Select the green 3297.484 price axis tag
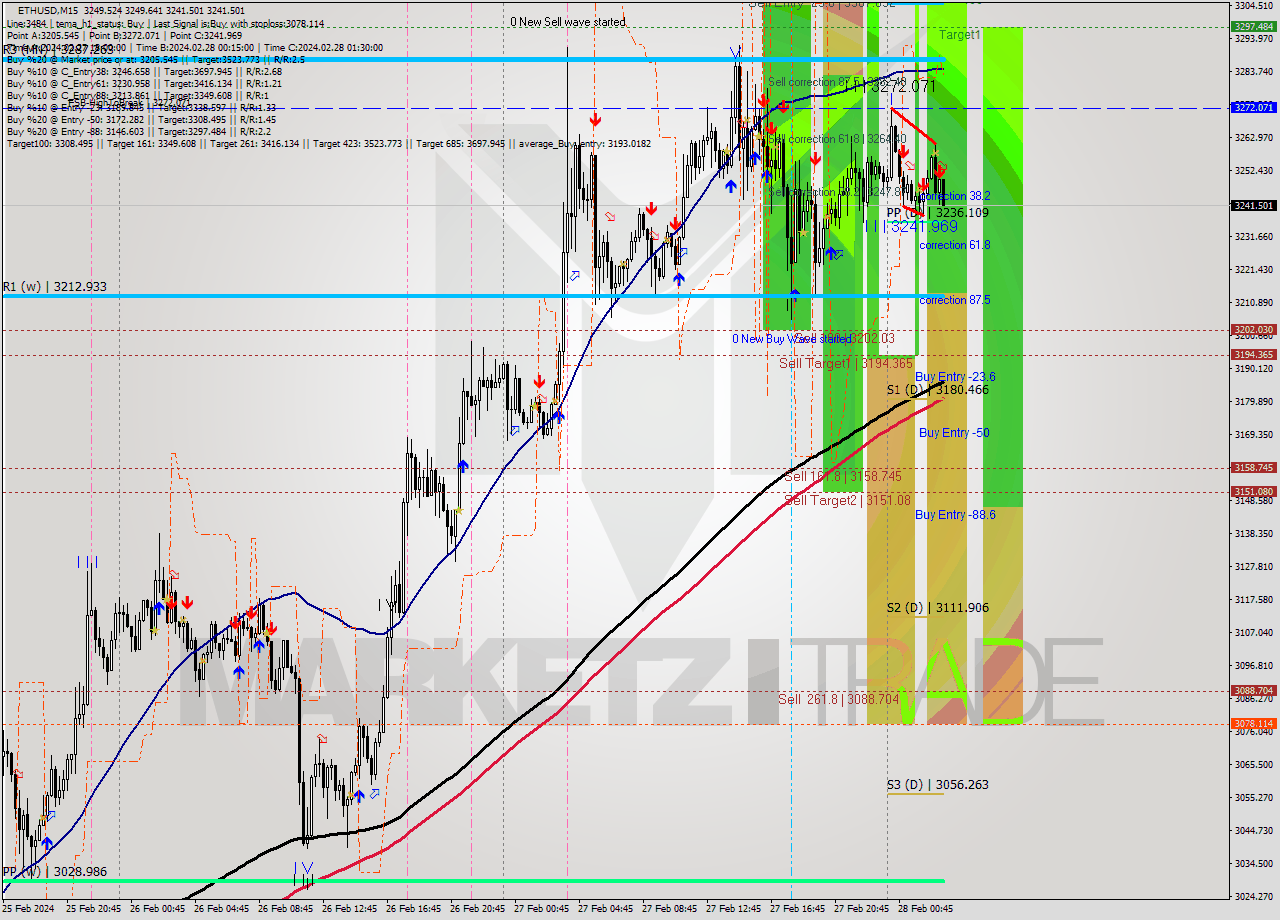The width and height of the screenshot is (1280, 920). coord(1254,27)
